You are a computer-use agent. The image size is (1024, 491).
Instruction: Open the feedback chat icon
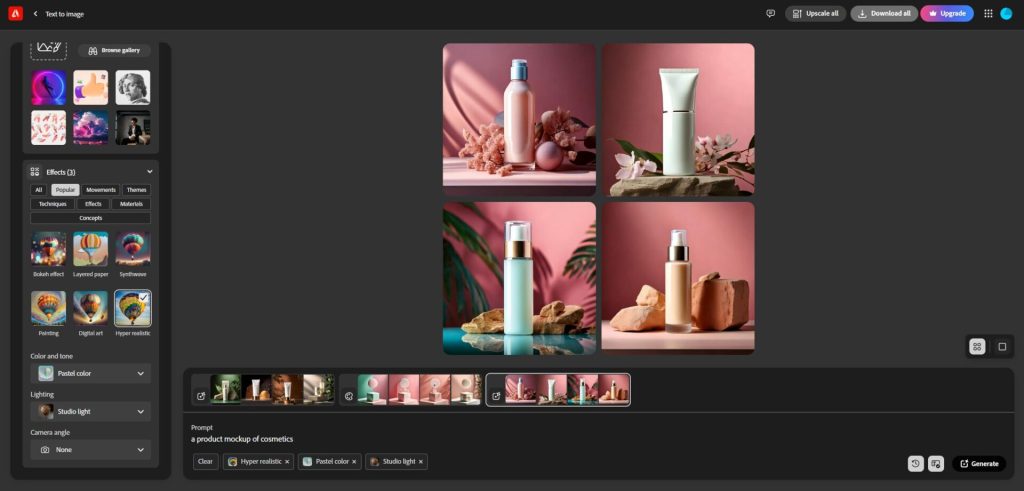tap(770, 13)
